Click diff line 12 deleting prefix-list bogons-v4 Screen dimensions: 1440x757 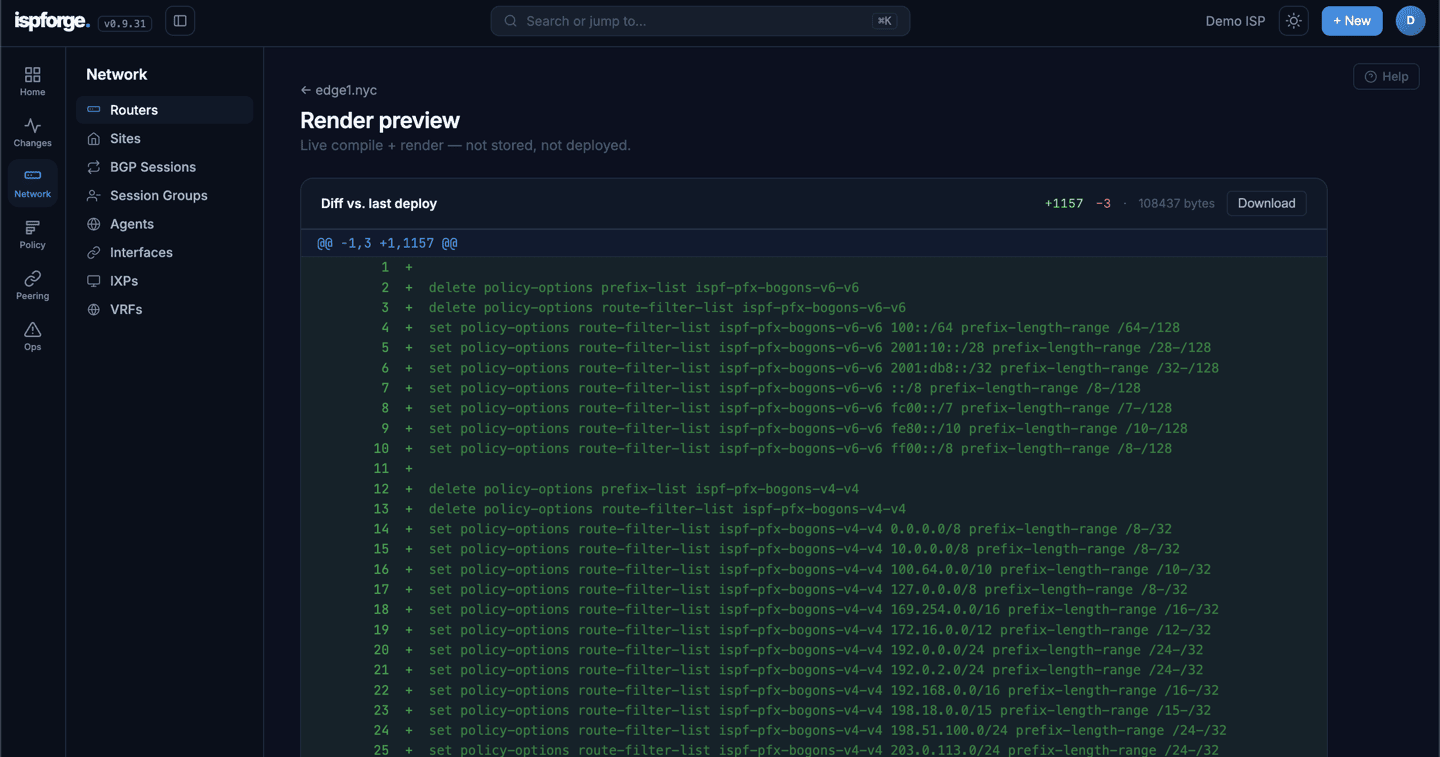tap(814, 489)
